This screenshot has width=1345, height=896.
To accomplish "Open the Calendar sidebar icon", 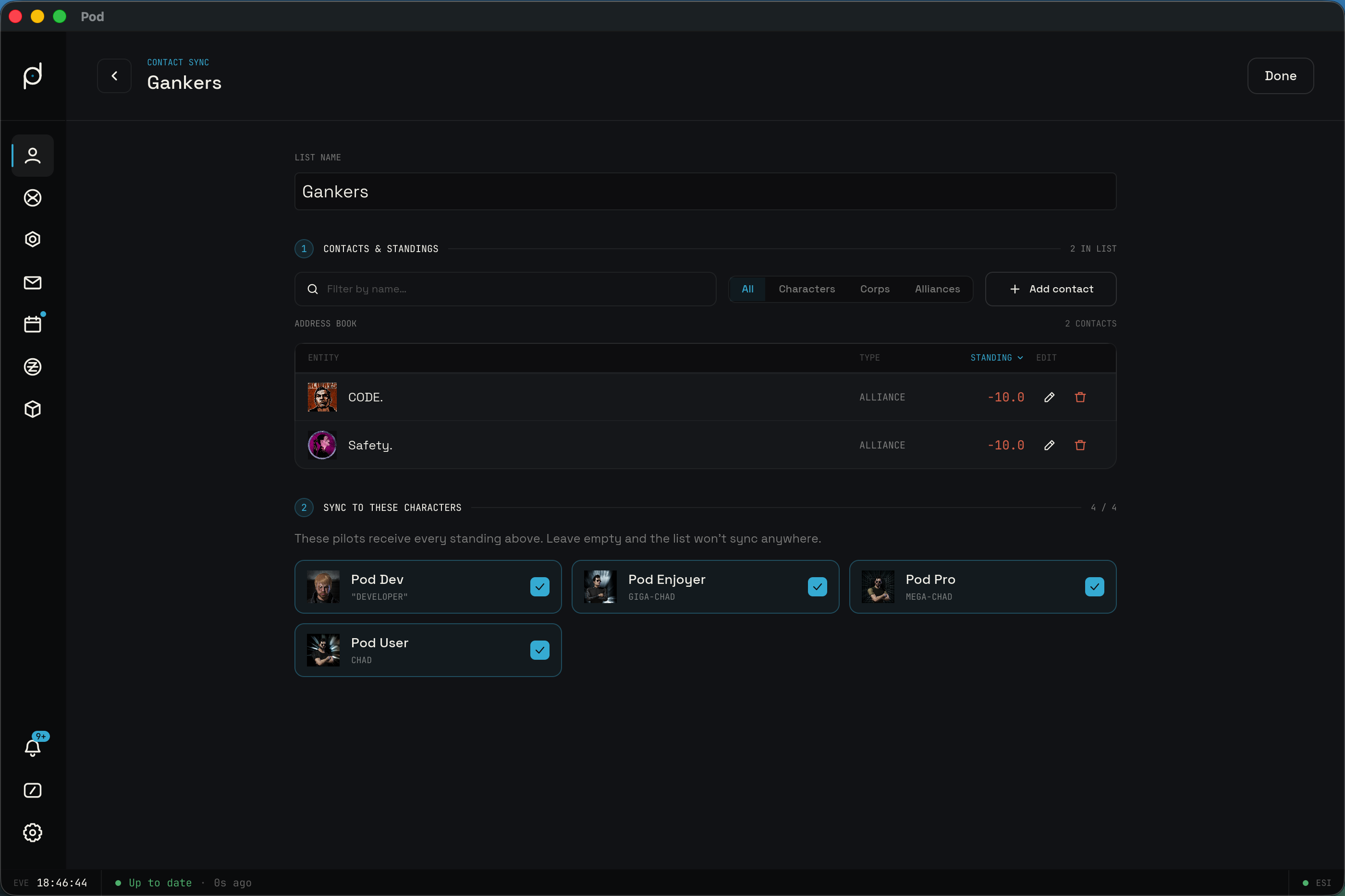I will [33, 324].
